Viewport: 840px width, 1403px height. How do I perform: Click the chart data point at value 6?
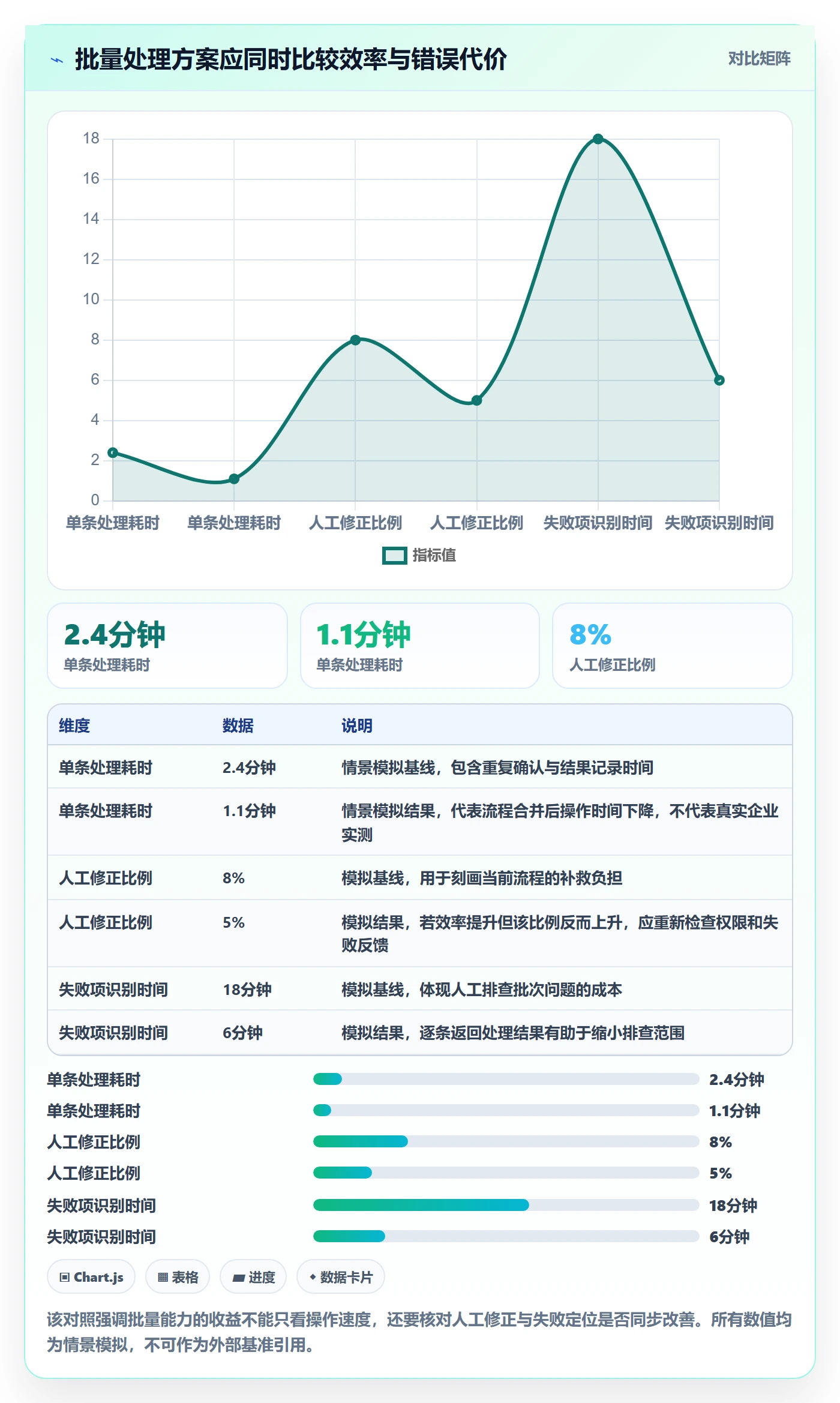pyautogui.click(x=719, y=380)
